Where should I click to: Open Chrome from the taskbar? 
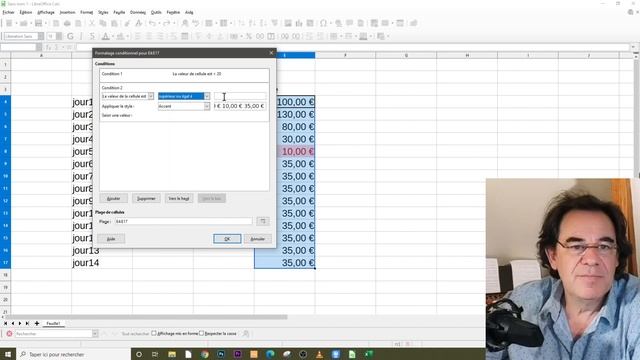(204, 354)
